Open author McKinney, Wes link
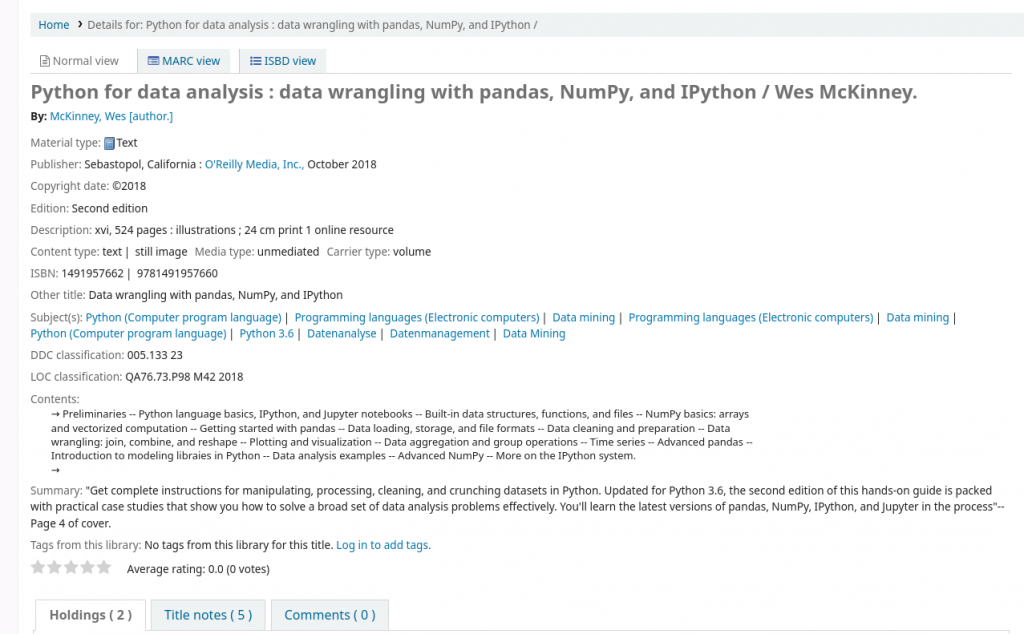The width and height of the screenshot is (1024, 634). (x=112, y=116)
